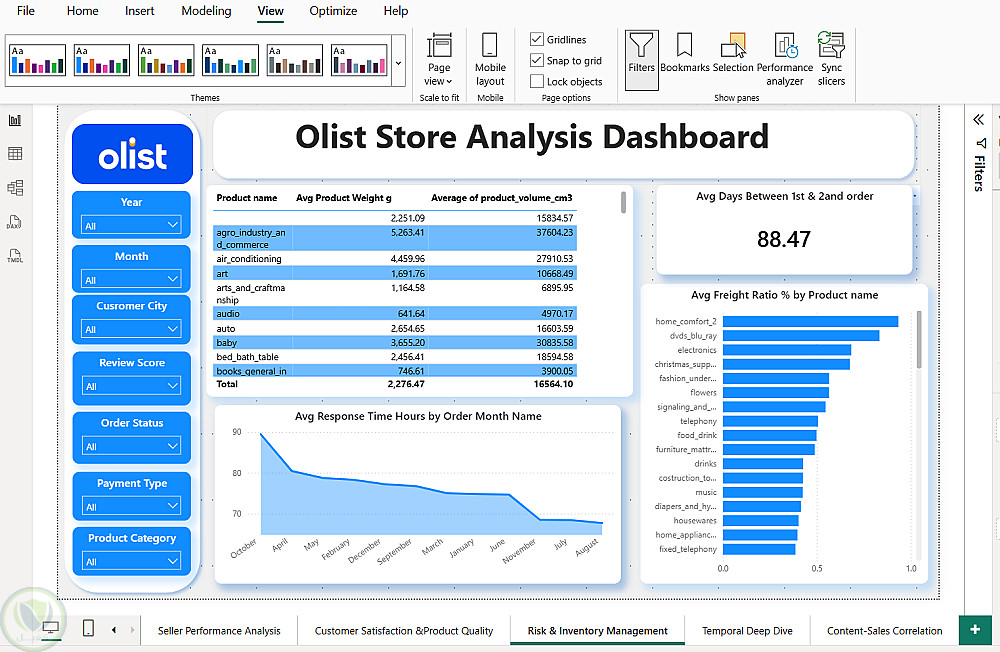Open the Table view in left sidebar

pyautogui.click(x=15, y=154)
